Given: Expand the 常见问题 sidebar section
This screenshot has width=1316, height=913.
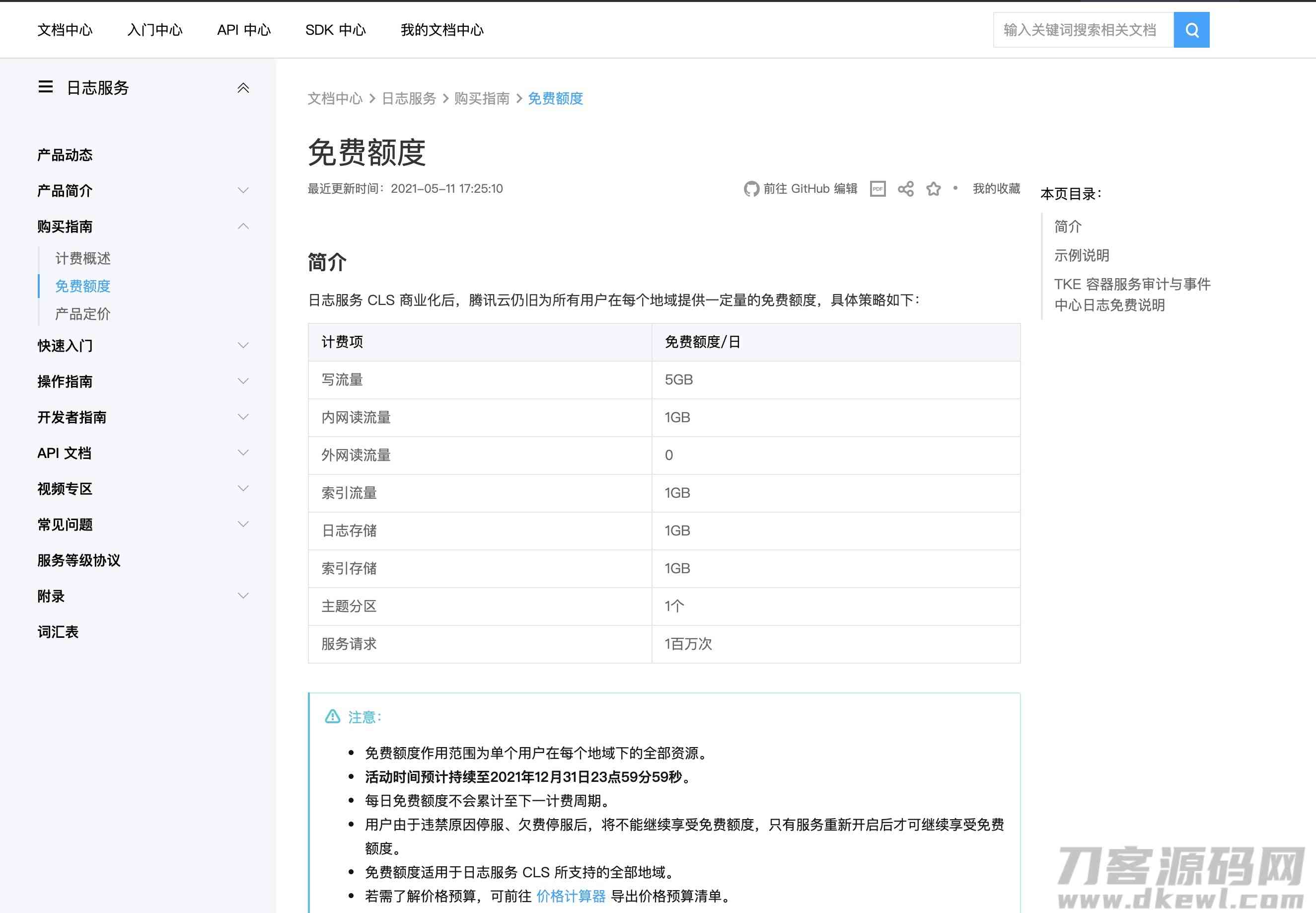Looking at the screenshot, I should click(243, 524).
